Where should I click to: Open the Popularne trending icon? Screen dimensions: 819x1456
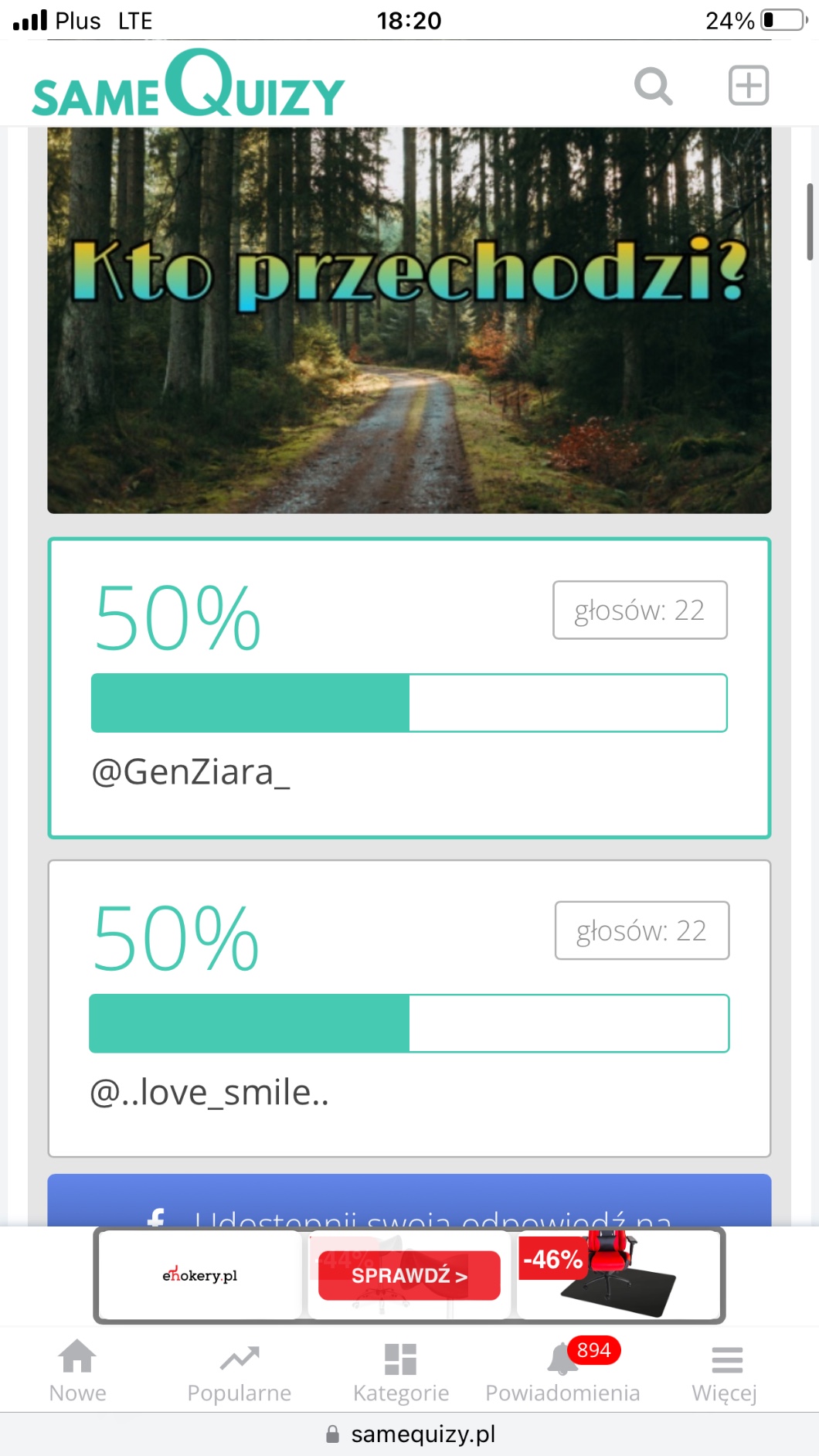(240, 1358)
